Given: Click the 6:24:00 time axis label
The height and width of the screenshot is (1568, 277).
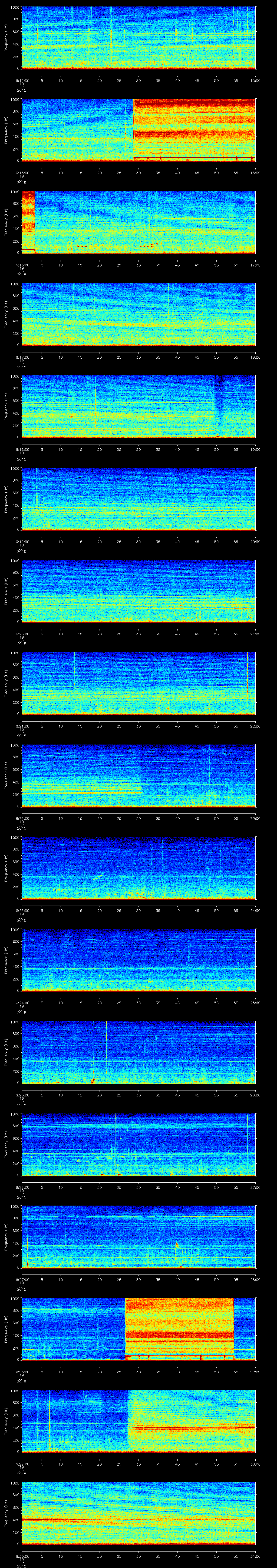Looking at the screenshot, I should tap(22, 1003).
